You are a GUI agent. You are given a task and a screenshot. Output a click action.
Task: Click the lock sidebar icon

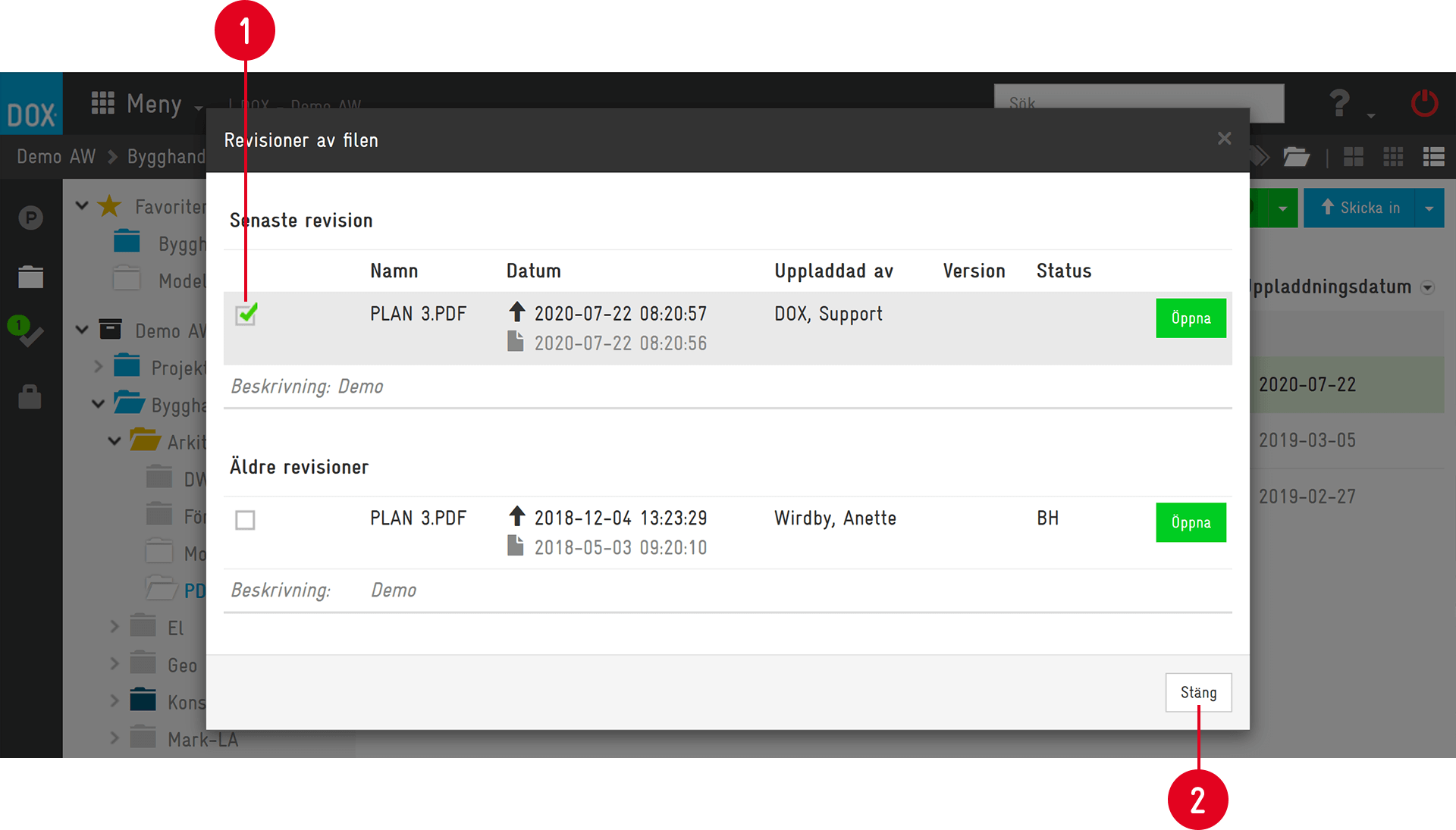[30, 396]
